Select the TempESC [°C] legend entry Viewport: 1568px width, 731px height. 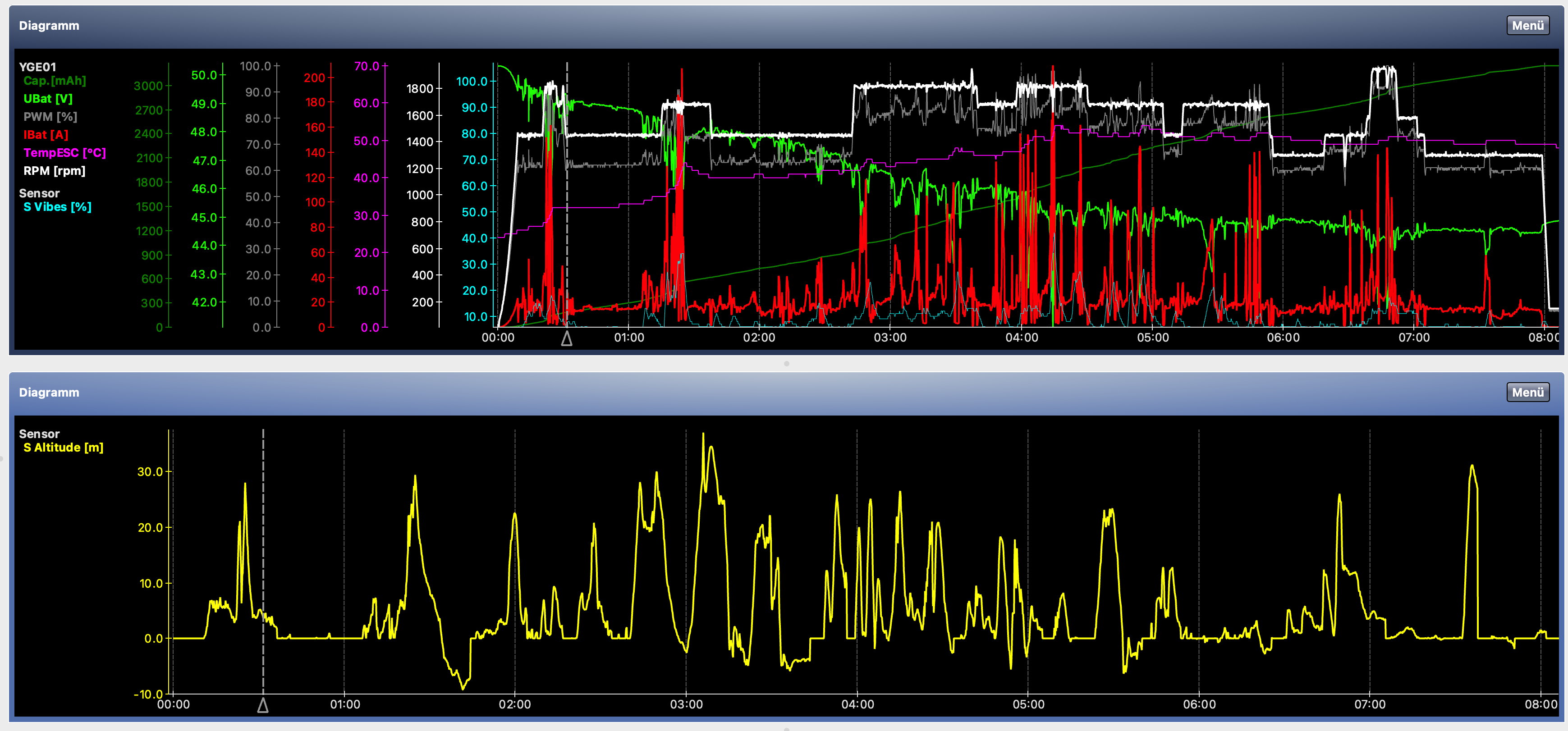pyautogui.click(x=64, y=153)
